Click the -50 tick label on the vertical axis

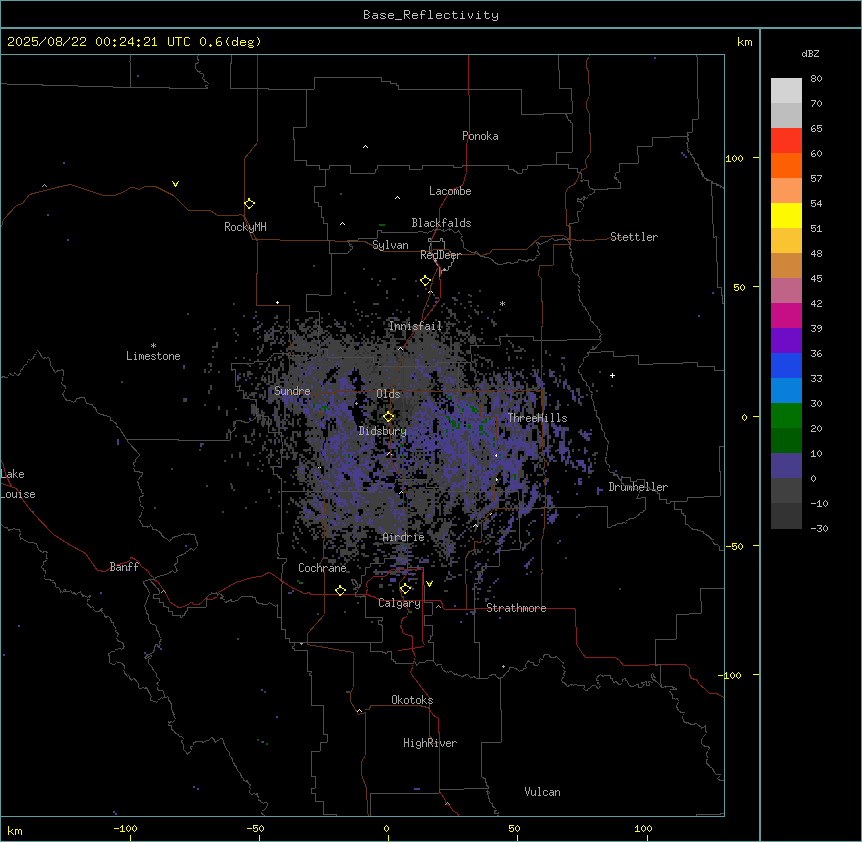click(x=734, y=546)
